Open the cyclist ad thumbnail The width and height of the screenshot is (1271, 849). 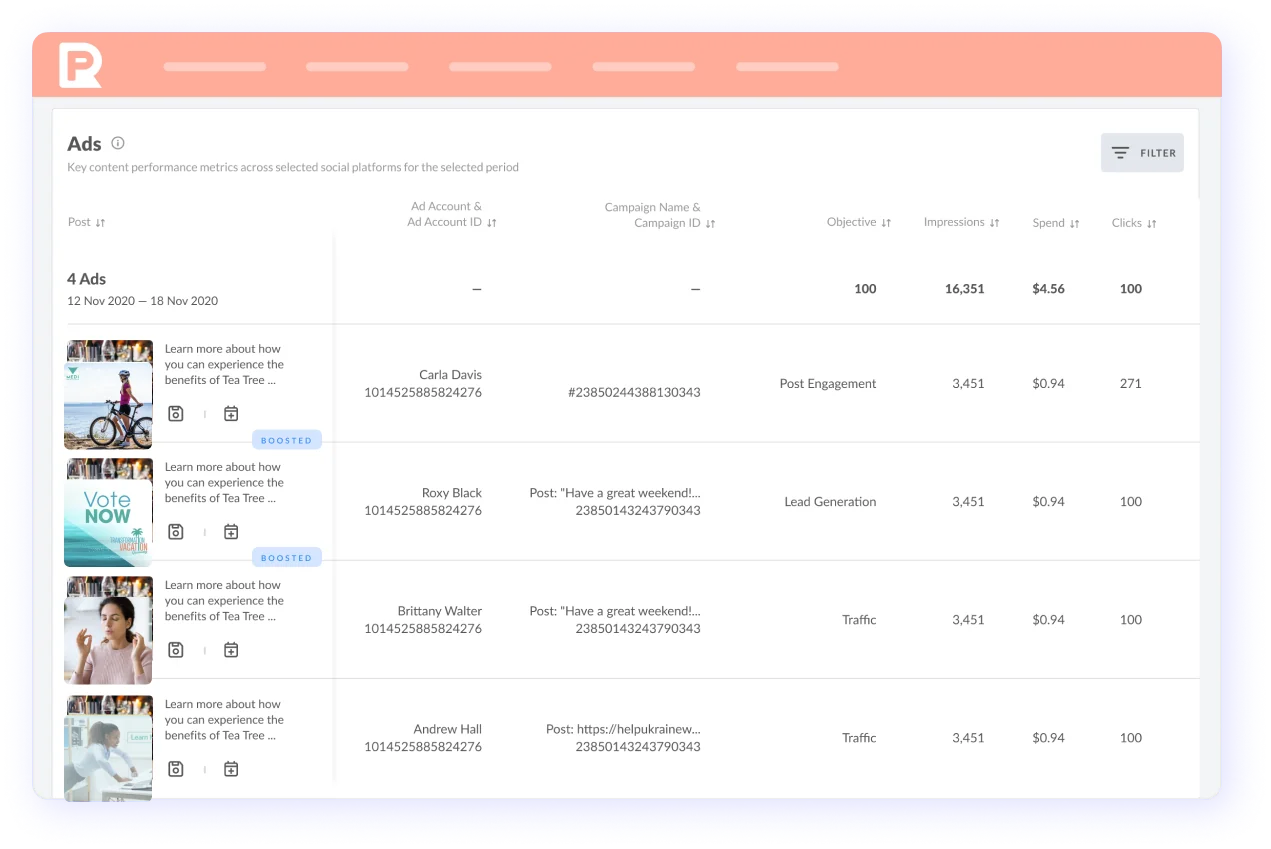108,395
